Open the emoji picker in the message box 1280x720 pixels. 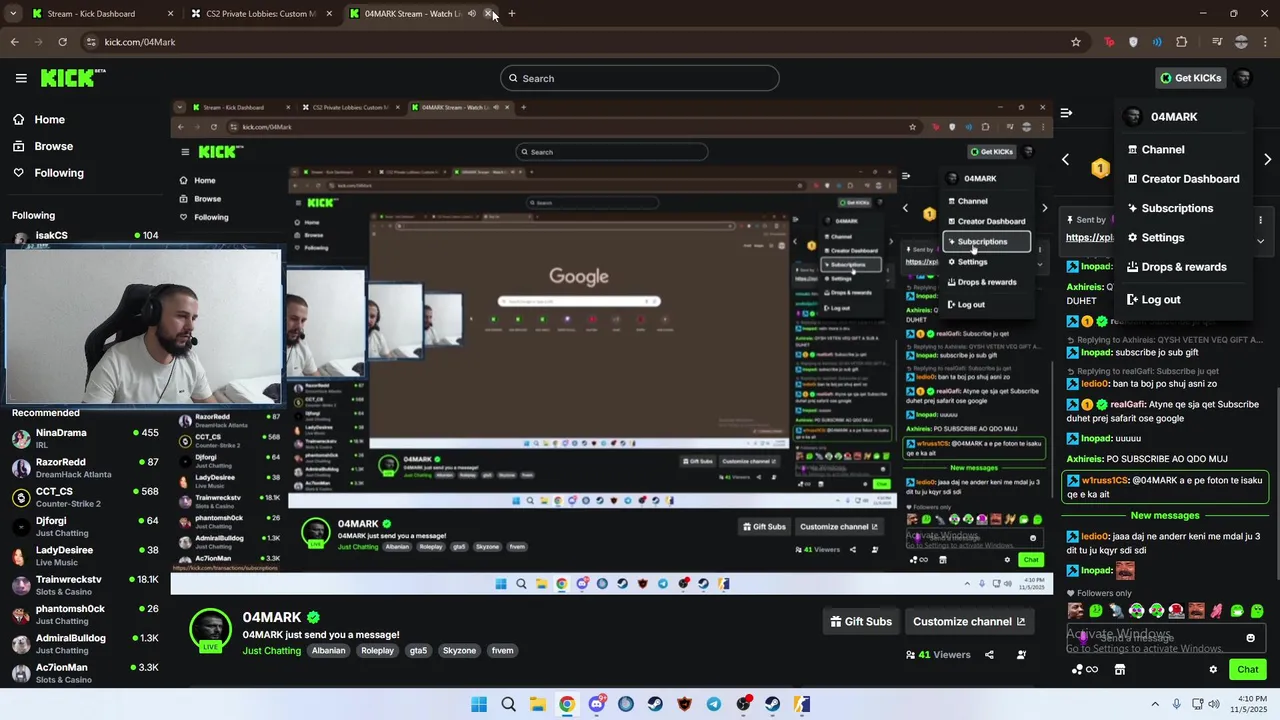[1250, 638]
